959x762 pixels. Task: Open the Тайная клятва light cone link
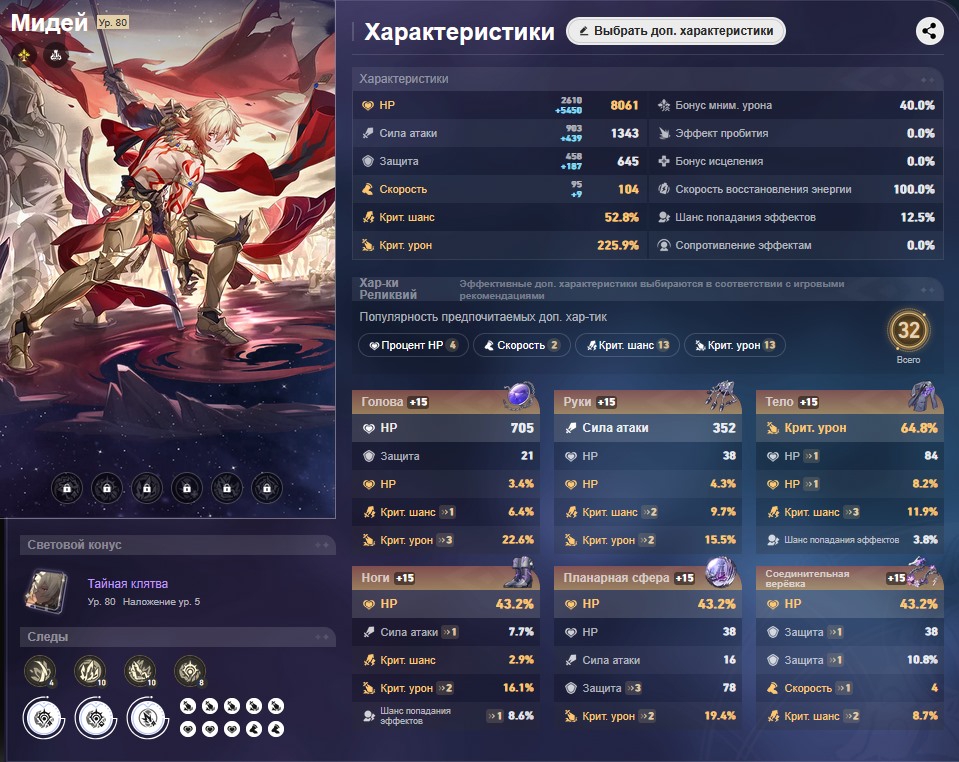coord(128,583)
